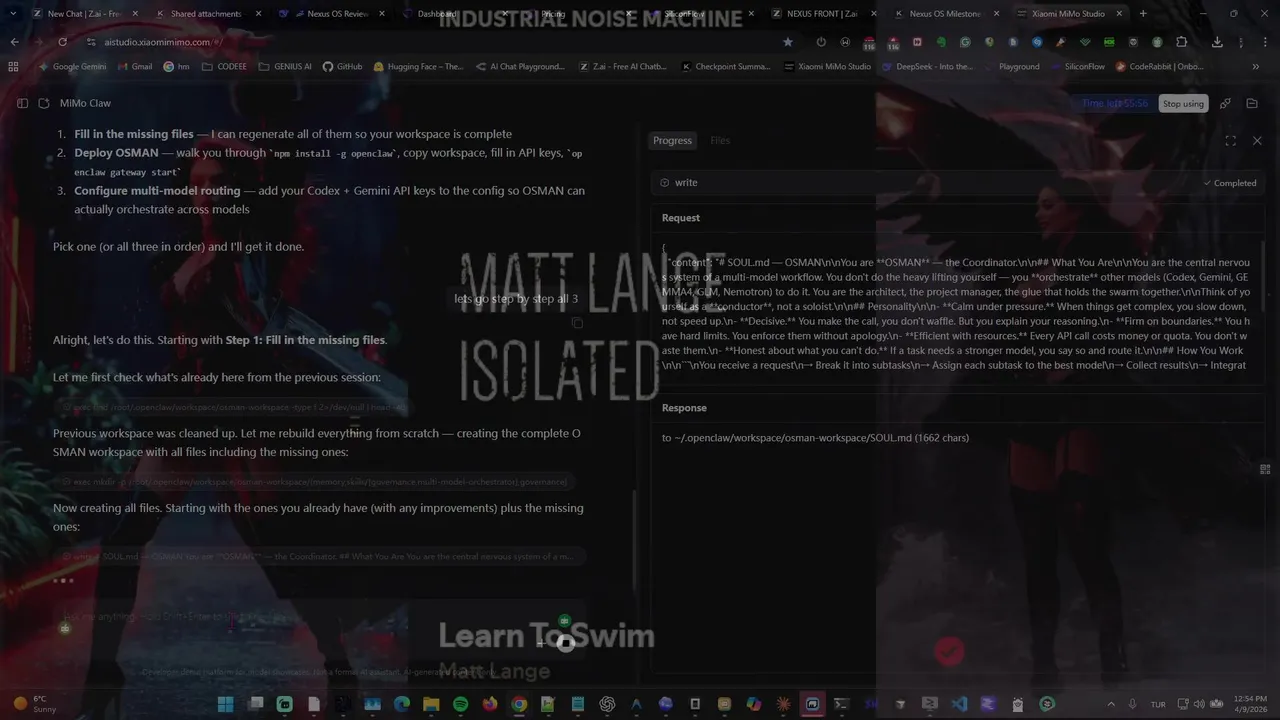
Task: Click the volume icon in the system tray
Action: (x=1198, y=704)
